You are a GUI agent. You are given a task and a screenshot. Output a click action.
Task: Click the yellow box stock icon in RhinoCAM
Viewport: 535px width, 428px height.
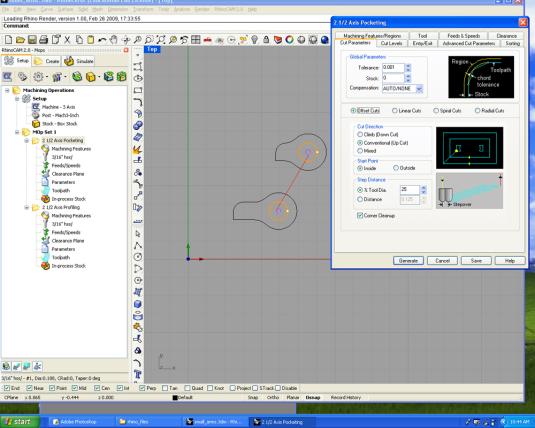[x=91, y=76]
